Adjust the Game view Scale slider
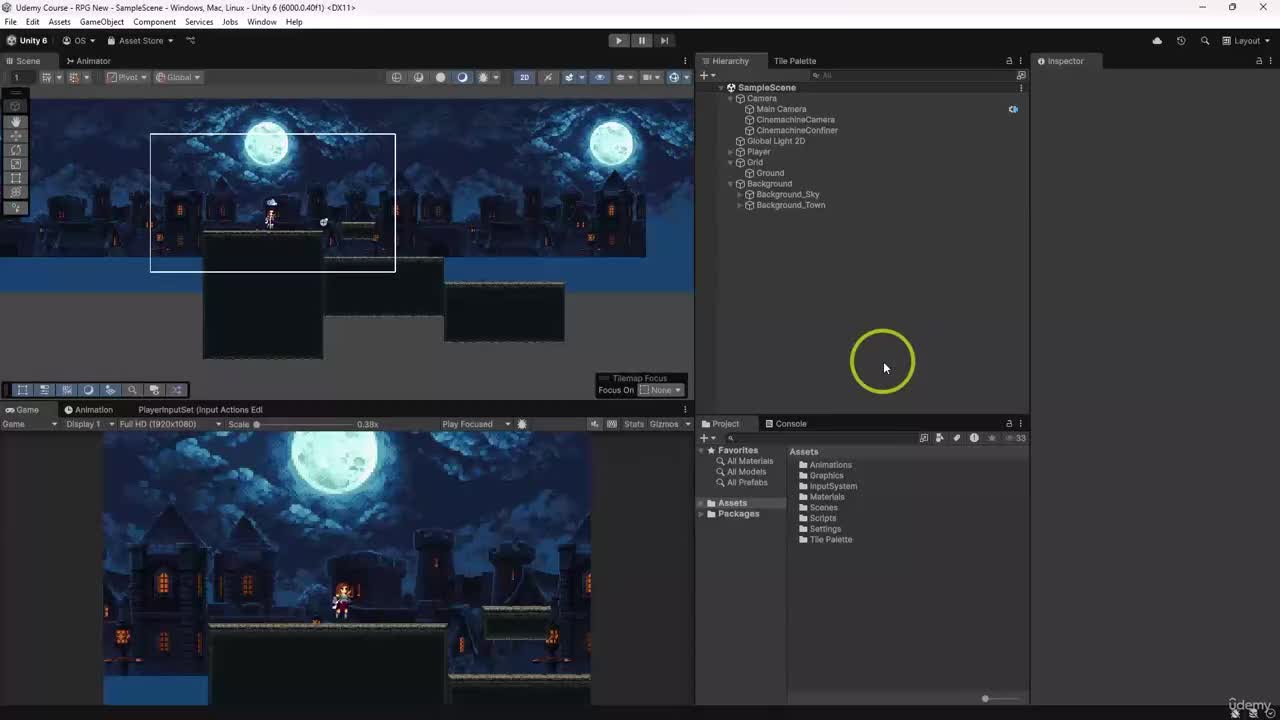1280x720 pixels. coord(305,424)
